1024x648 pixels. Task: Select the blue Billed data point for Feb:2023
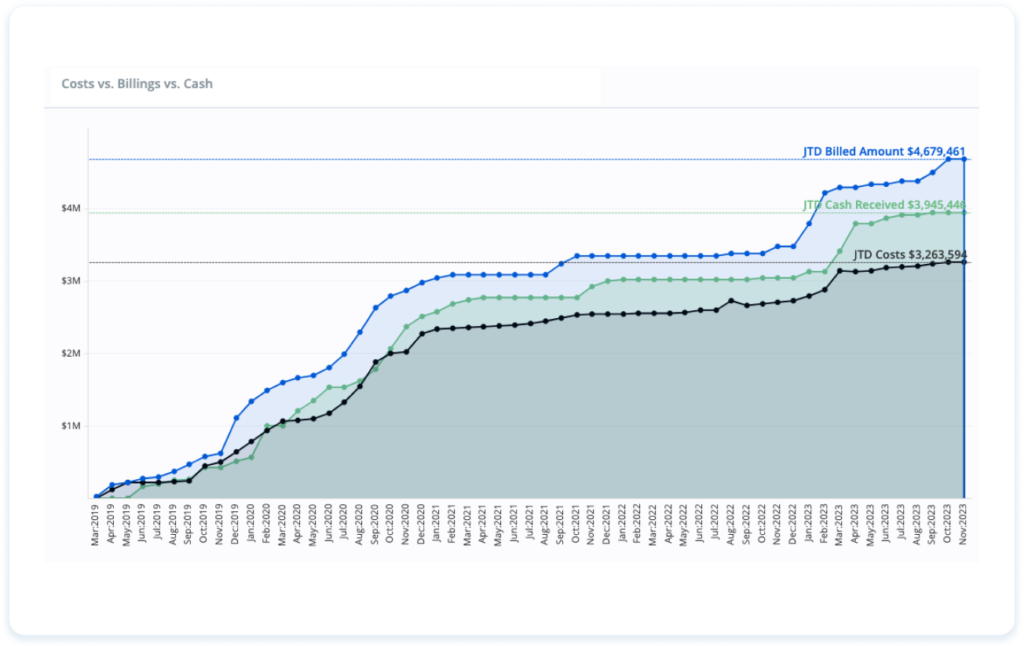(824, 193)
